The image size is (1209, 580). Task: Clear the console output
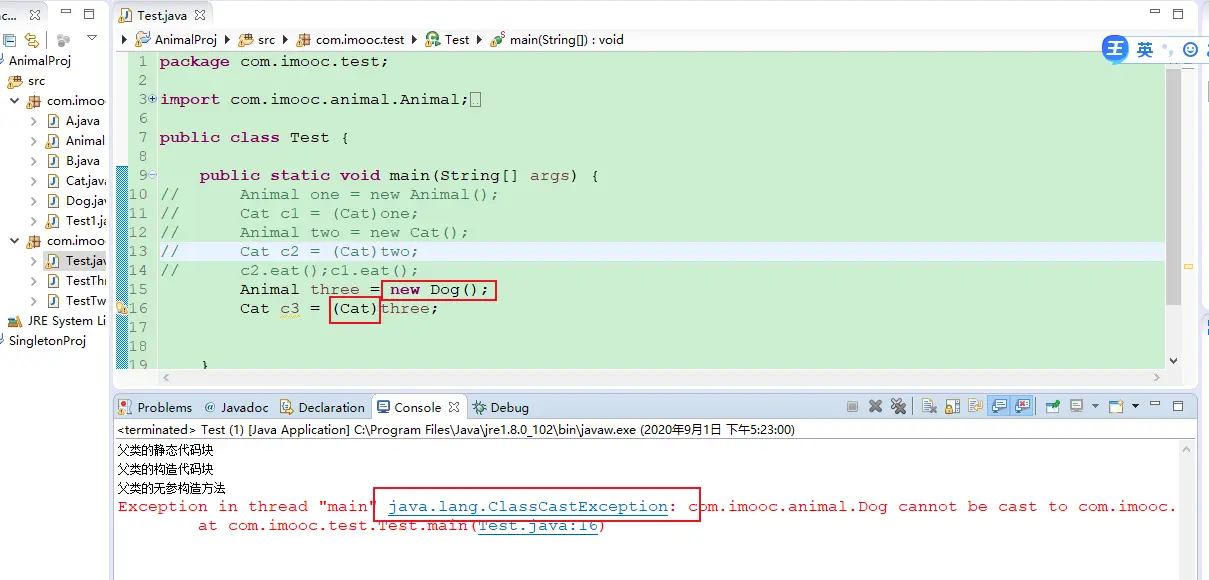929,407
